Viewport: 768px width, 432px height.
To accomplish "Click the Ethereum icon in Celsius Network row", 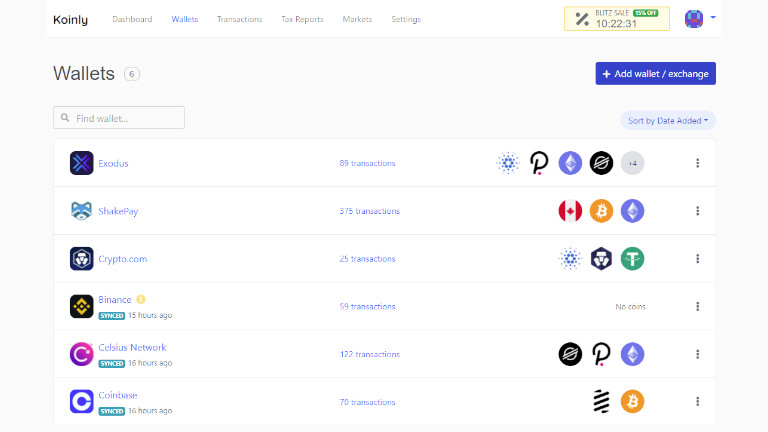I will click(632, 354).
